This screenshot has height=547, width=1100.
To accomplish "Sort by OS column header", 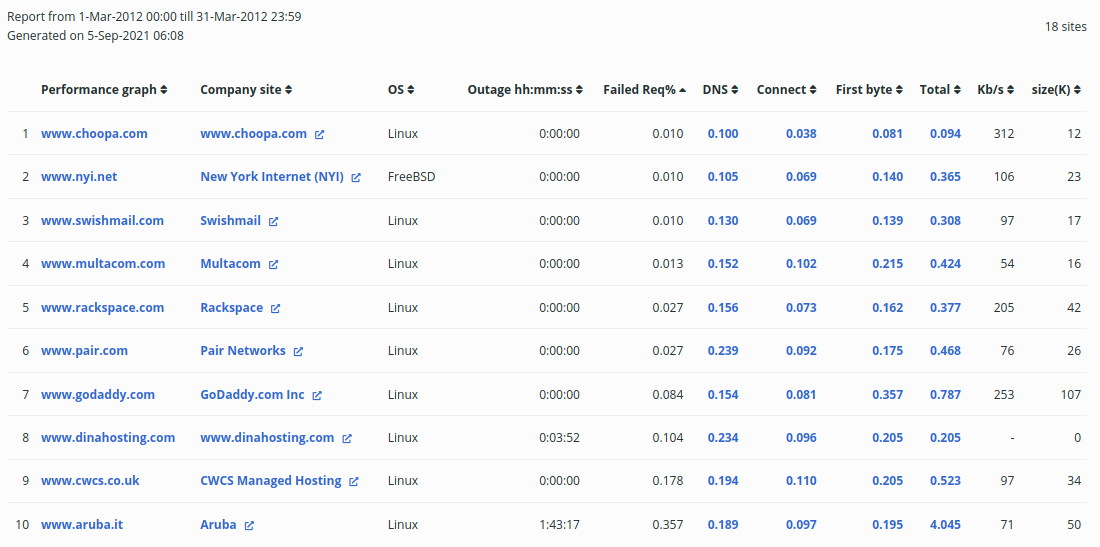I will coord(400,90).
